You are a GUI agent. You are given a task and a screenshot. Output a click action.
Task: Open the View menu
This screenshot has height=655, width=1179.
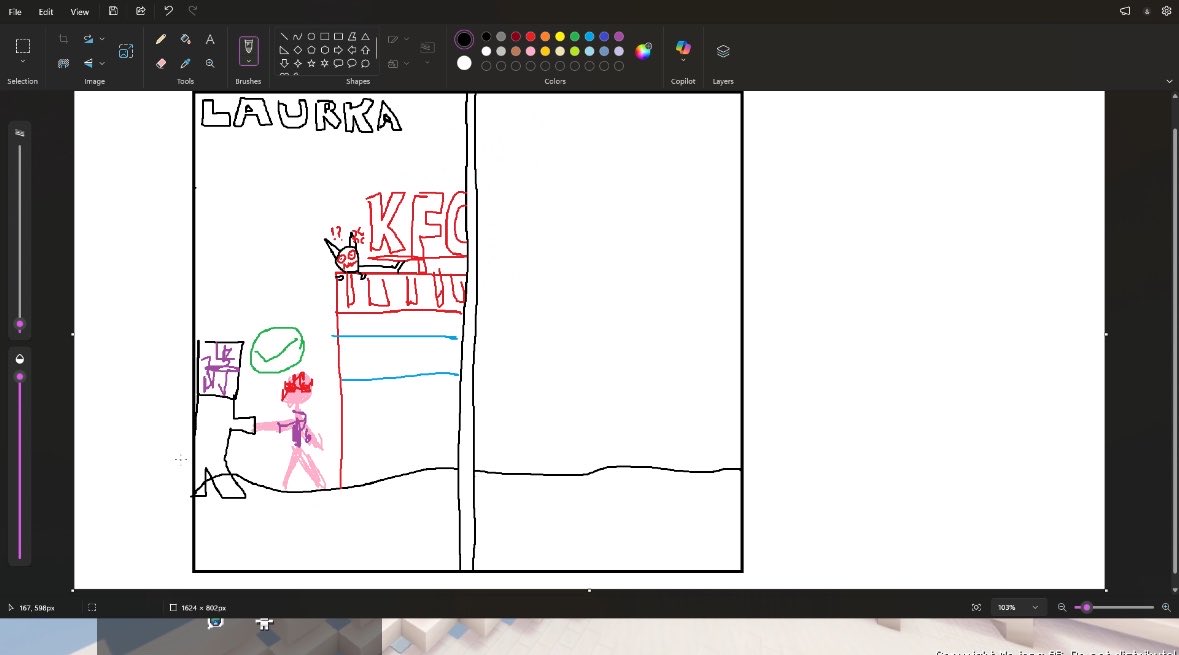(79, 11)
